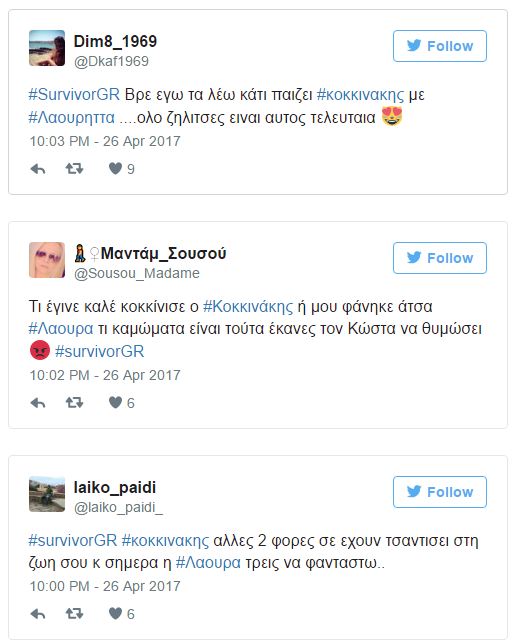This screenshot has height=644, width=518.
Task: Retweet the @Sousou_Madame tweet
Action: (74, 403)
